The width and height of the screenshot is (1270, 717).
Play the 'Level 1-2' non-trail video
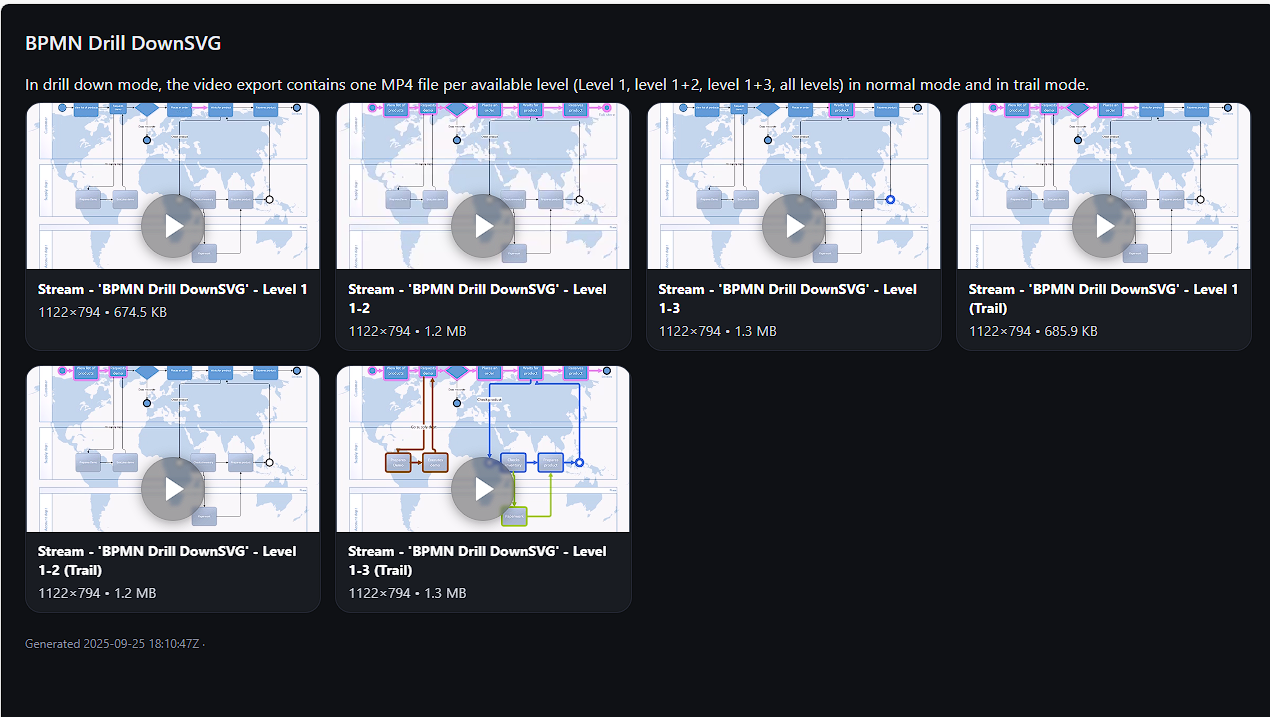click(483, 225)
